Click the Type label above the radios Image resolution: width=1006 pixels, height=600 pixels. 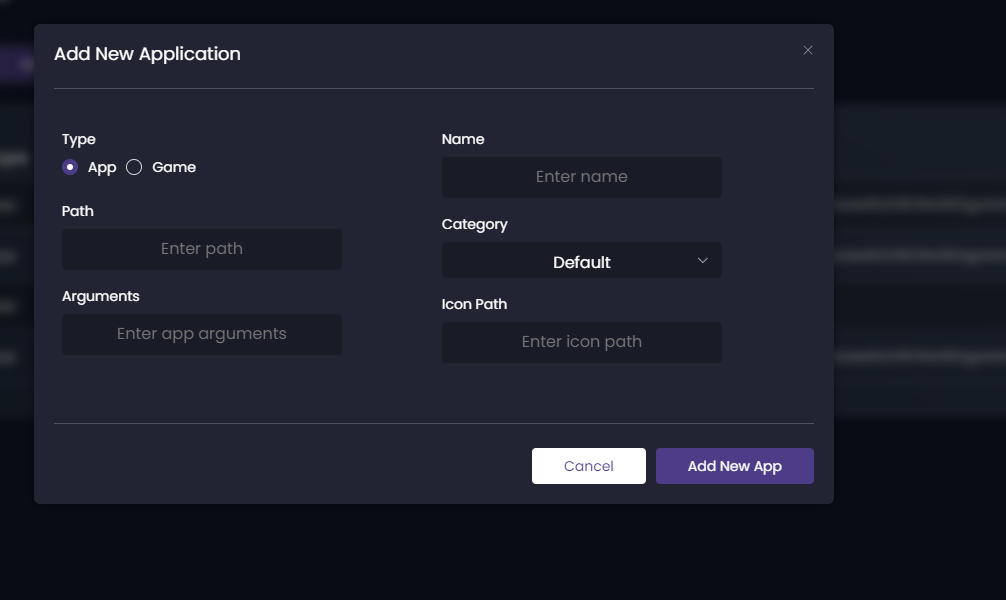(78, 139)
